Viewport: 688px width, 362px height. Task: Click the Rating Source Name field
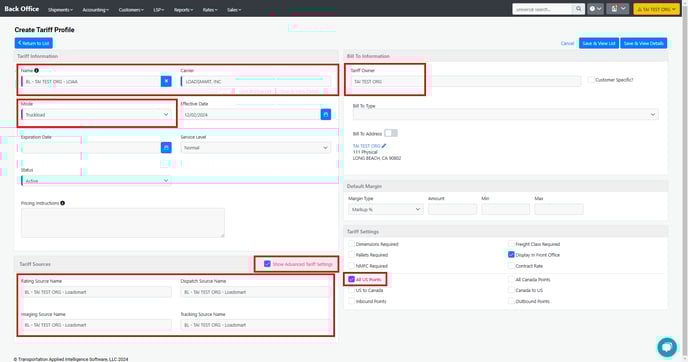click(96, 292)
